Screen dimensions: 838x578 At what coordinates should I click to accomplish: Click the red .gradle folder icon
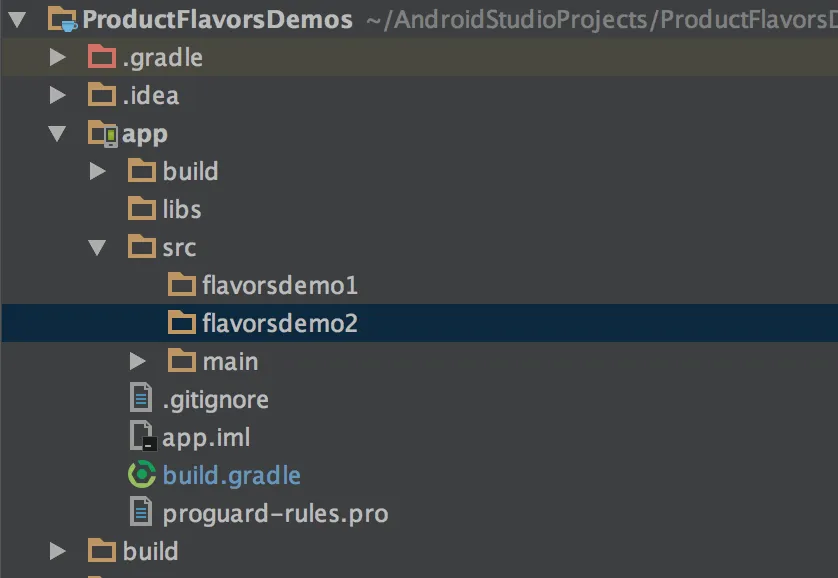(102, 57)
